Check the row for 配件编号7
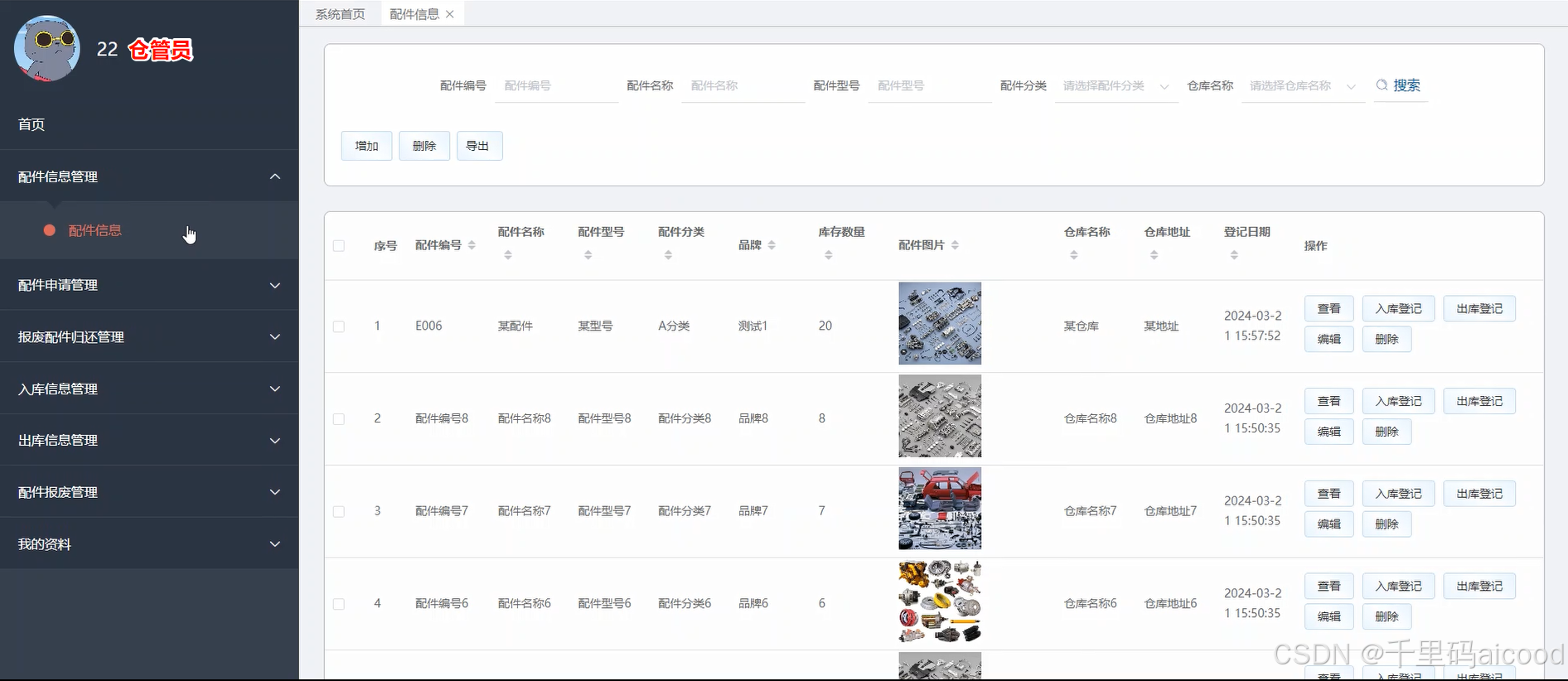 click(x=339, y=511)
